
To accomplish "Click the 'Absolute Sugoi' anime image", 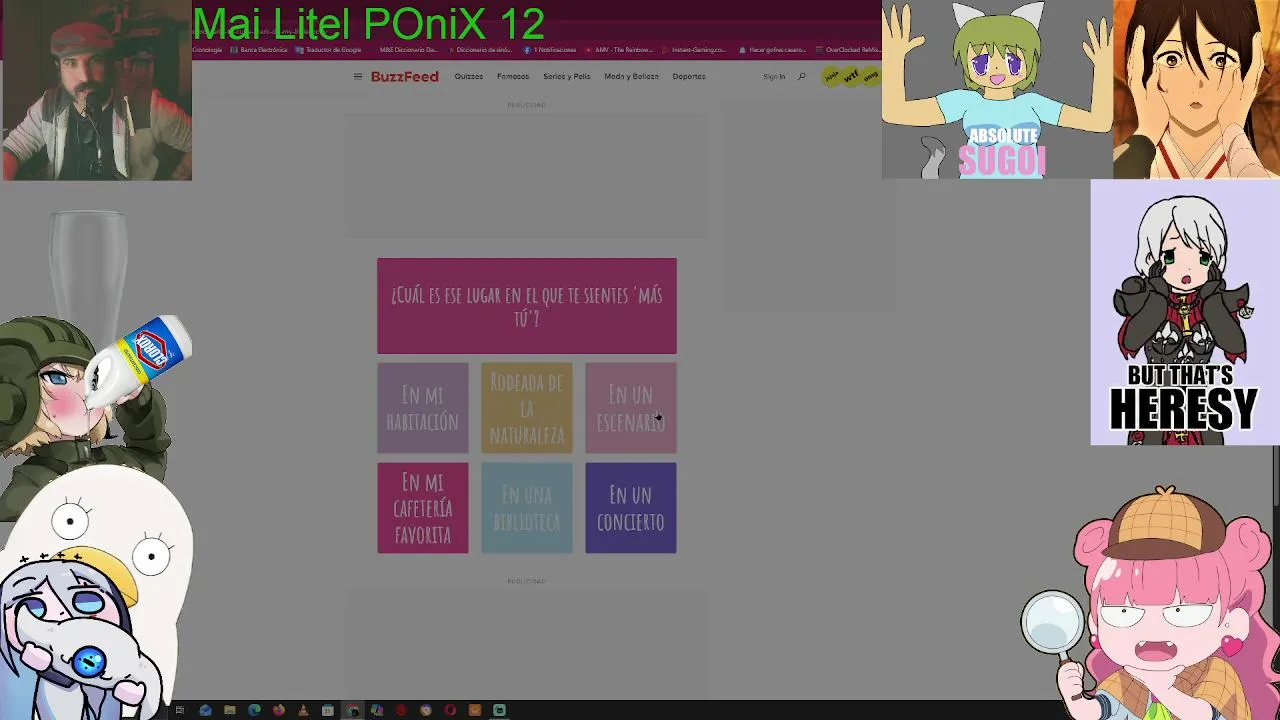I will click(997, 90).
